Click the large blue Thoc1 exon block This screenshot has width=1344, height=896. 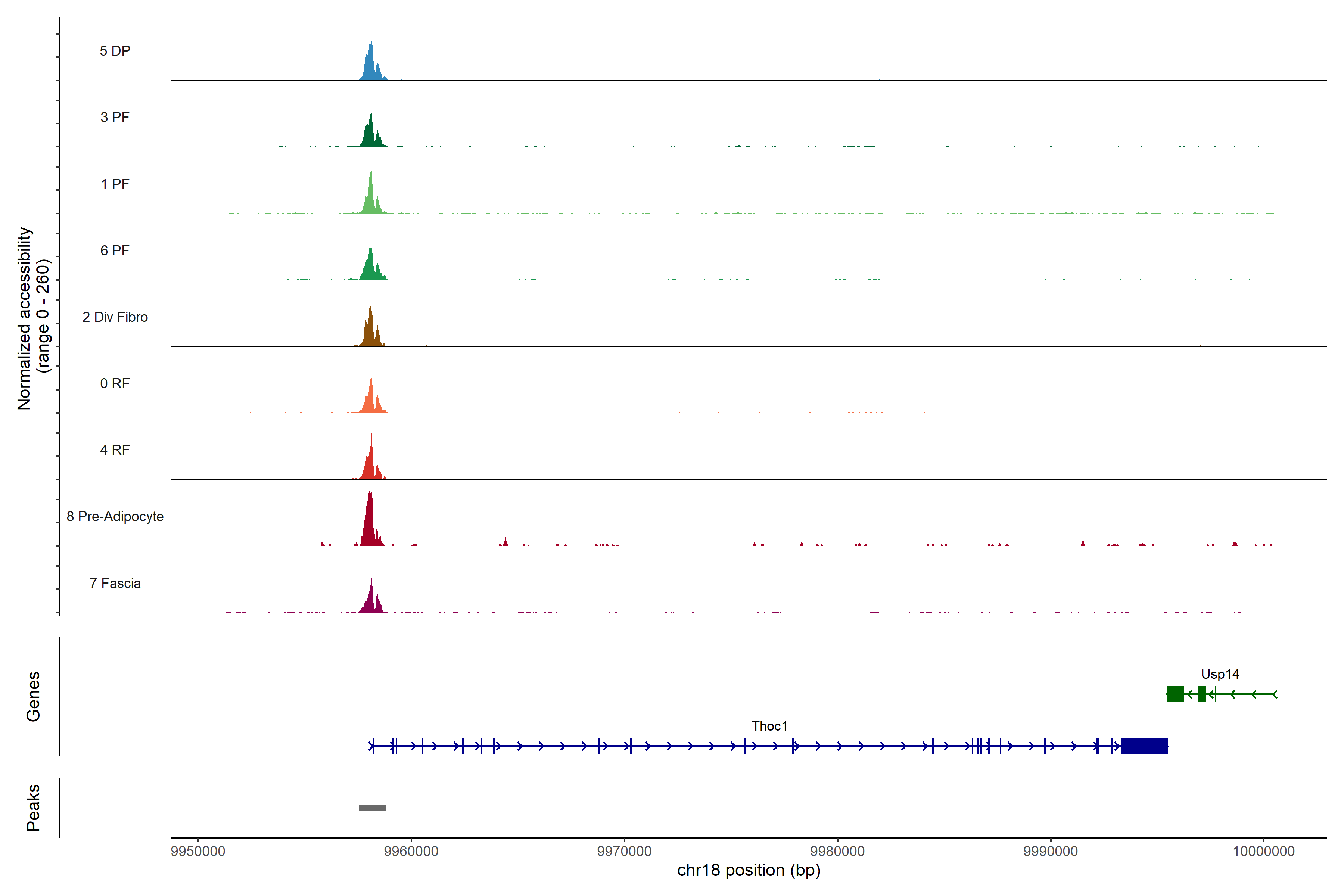[x=1144, y=746]
